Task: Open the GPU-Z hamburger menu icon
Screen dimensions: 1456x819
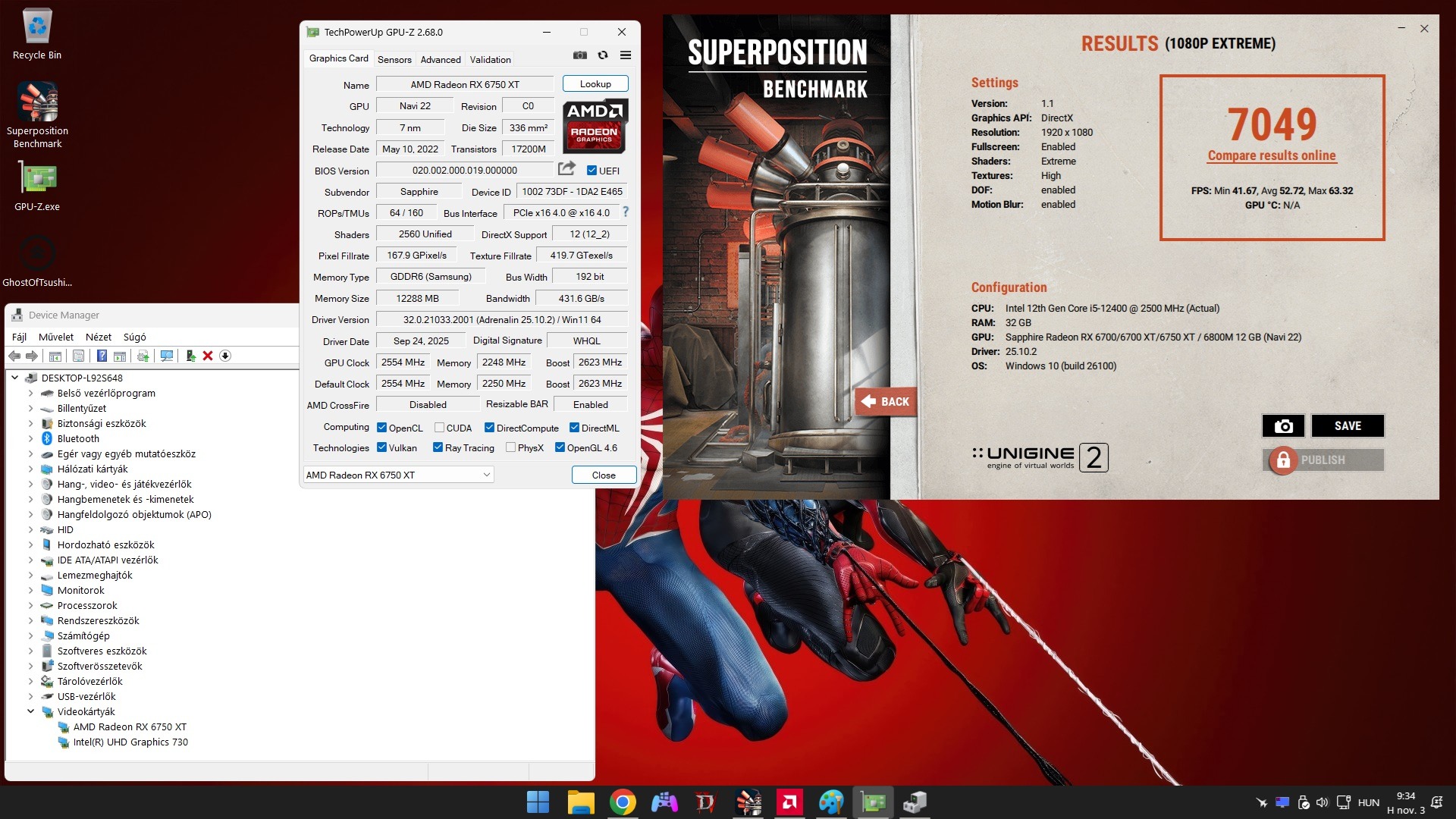Action: [626, 55]
